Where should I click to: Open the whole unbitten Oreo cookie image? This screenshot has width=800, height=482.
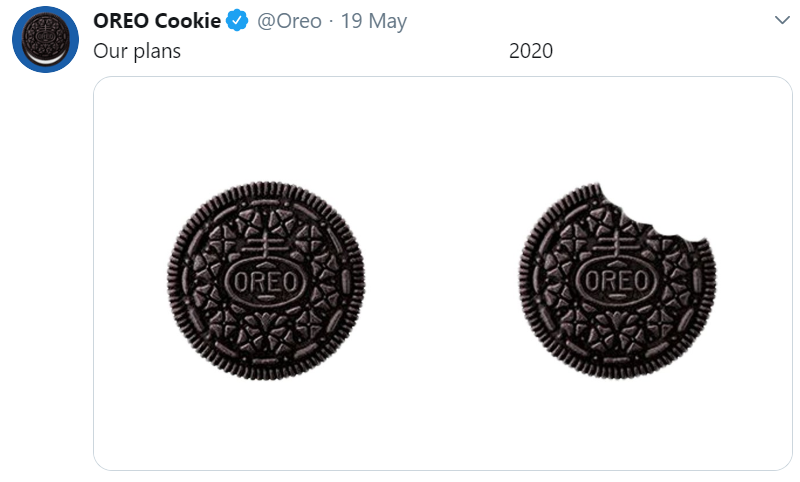point(266,280)
